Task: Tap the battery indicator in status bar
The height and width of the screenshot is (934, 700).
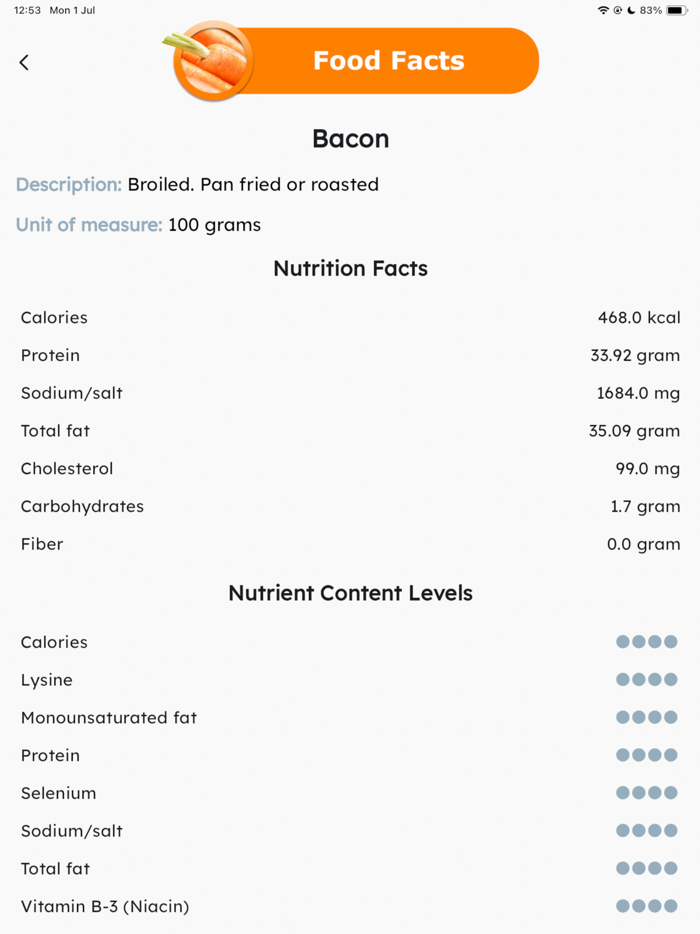Action: 675,10
